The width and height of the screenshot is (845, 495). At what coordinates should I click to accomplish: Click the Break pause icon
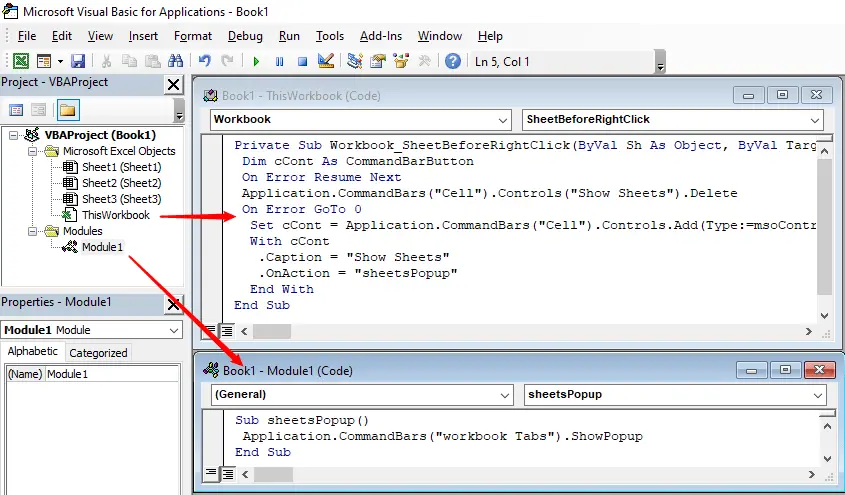click(x=280, y=61)
